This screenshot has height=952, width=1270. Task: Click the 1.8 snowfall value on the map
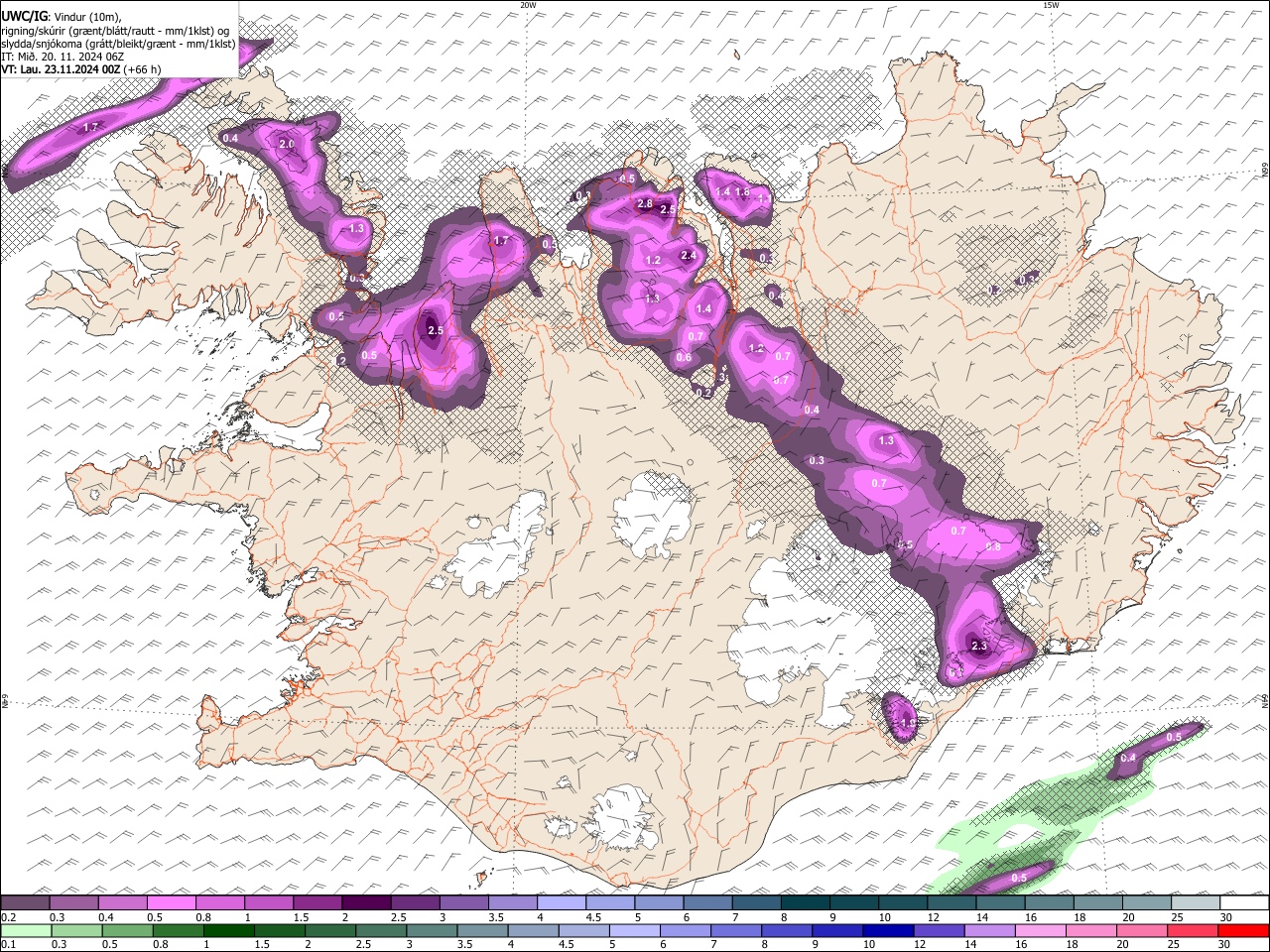tap(741, 191)
